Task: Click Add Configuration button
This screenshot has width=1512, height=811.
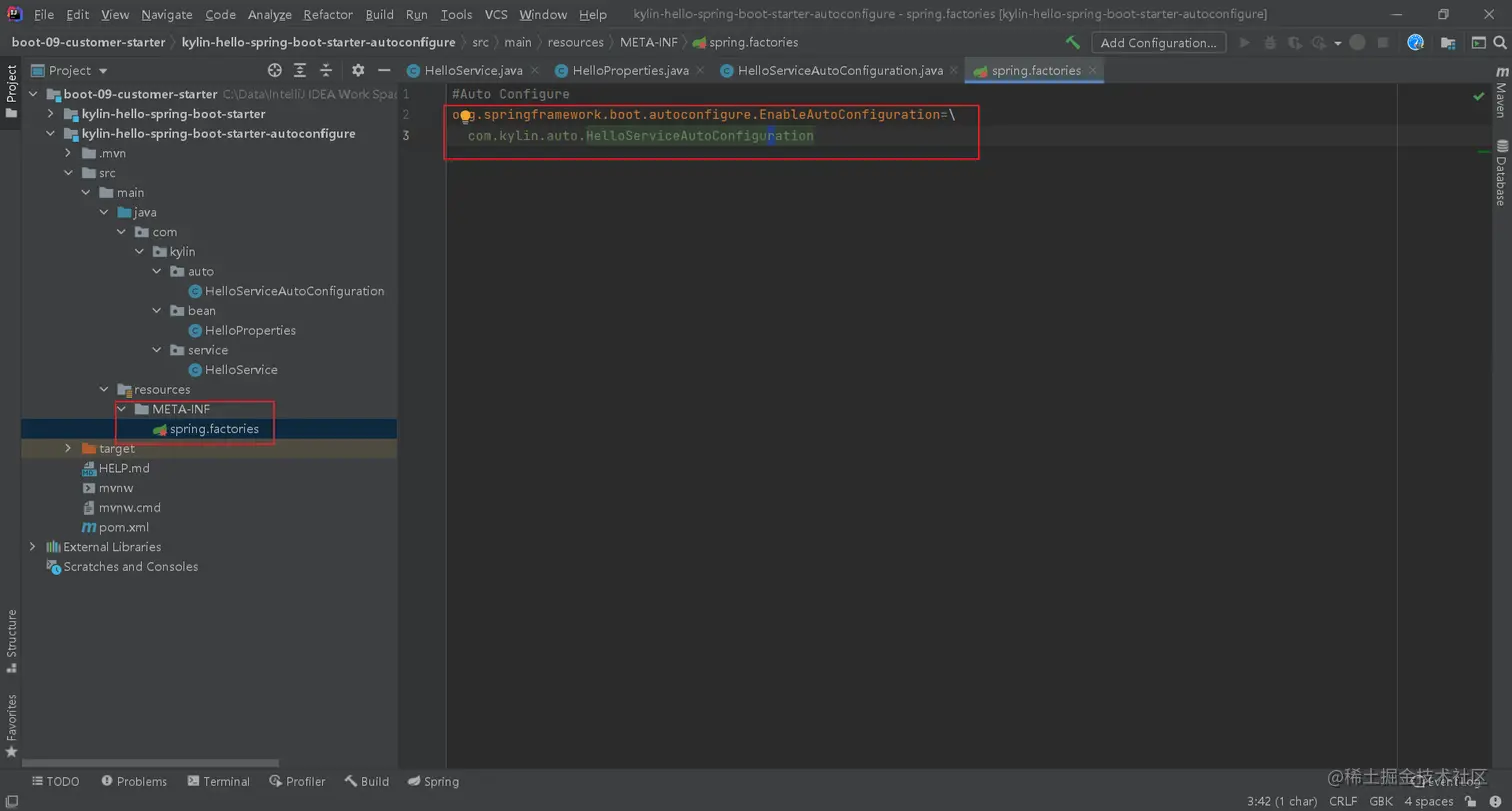Action: [x=1159, y=43]
